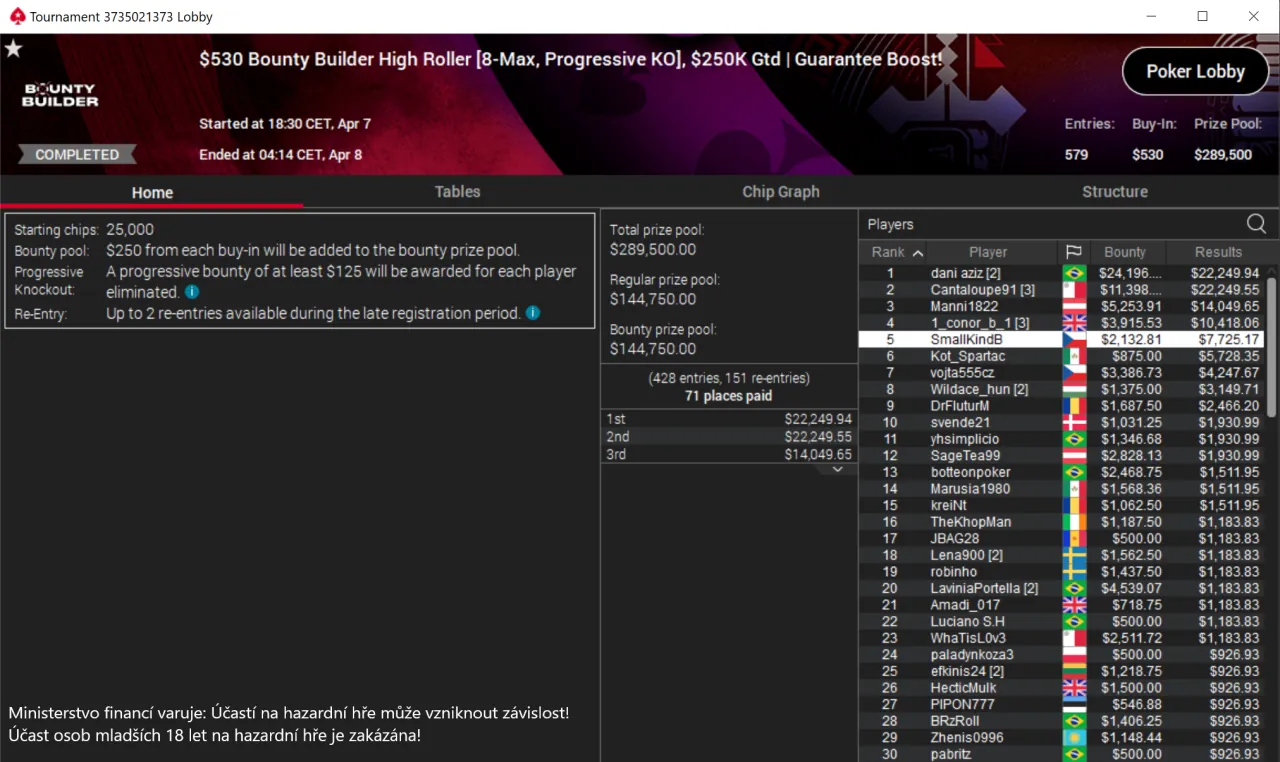Expand the payout list chevron
This screenshot has width=1280, height=762.
(x=838, y=469)
